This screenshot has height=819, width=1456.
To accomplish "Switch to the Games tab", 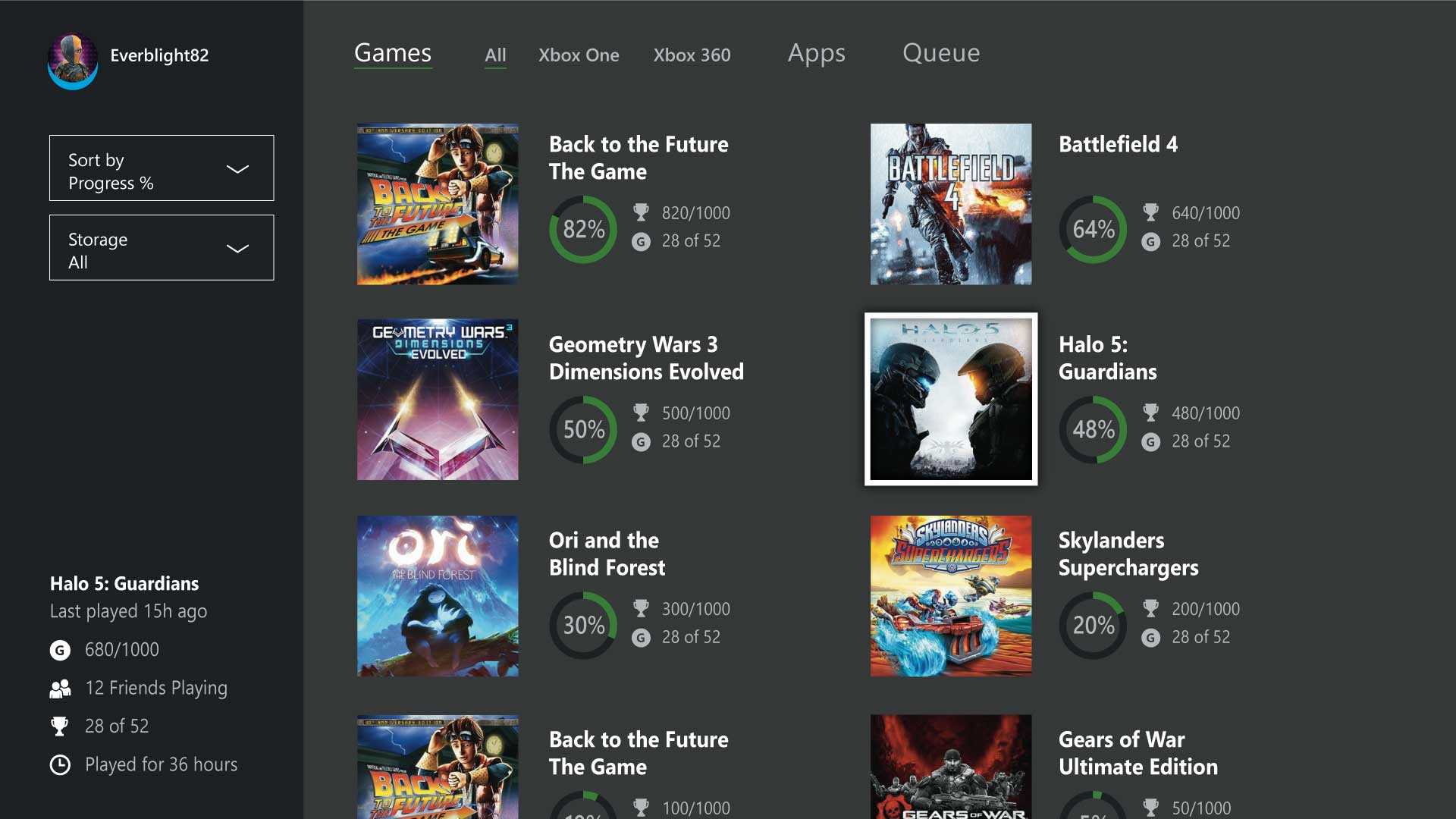I will pyautogui.click(x=393, y=53).
